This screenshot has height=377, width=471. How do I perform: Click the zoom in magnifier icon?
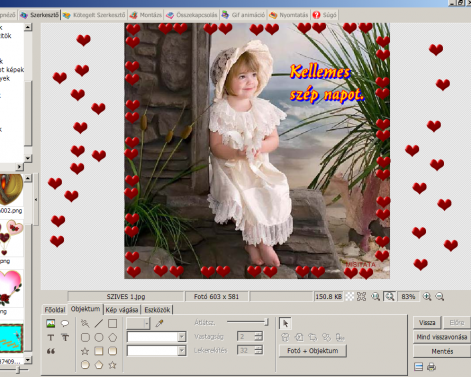click(427, 296)
